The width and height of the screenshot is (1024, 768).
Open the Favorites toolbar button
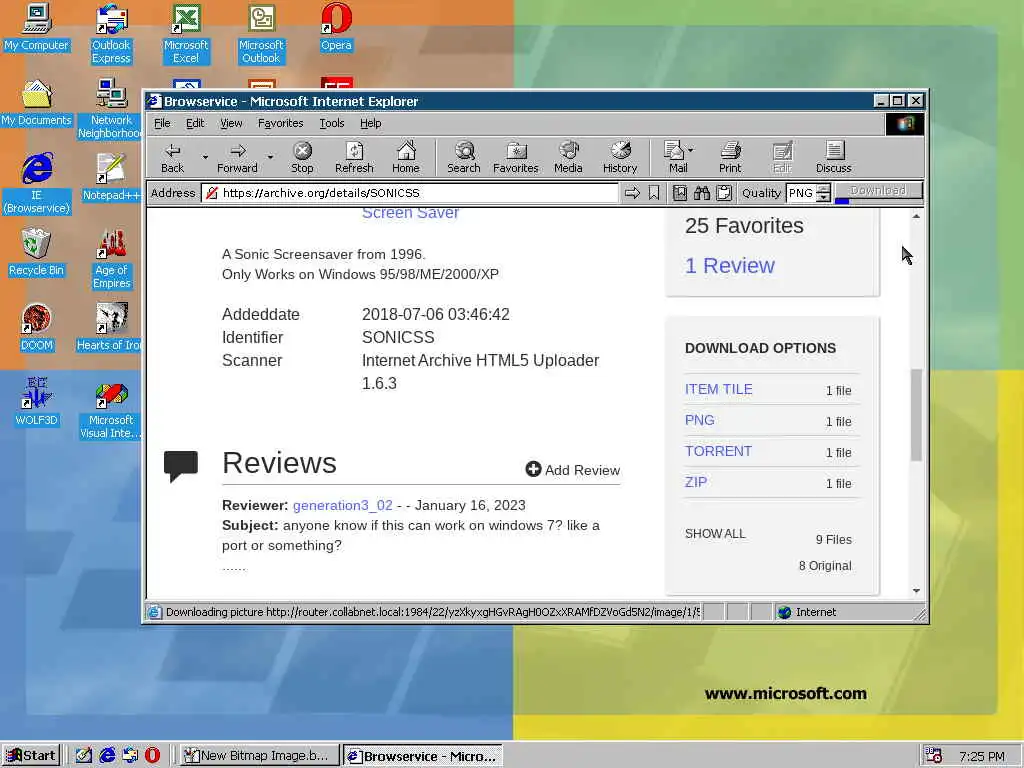[515, 157]
